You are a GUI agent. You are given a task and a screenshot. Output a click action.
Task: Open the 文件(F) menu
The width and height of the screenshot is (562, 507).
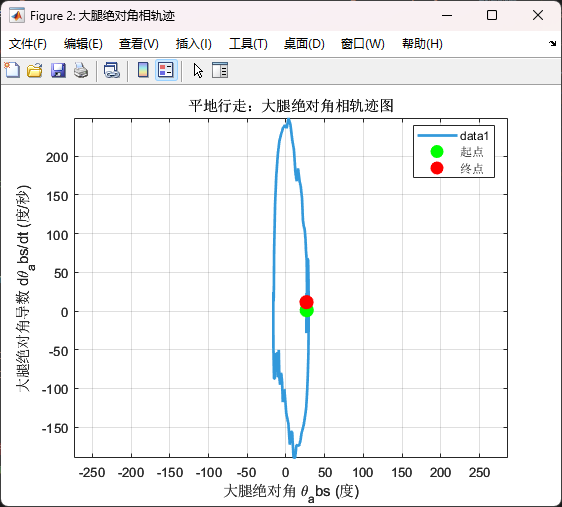click(28, 44)
